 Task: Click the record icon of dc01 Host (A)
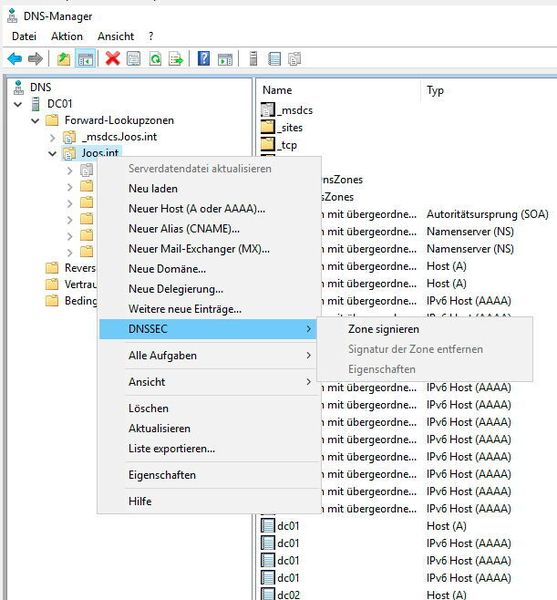coord(268,525)
